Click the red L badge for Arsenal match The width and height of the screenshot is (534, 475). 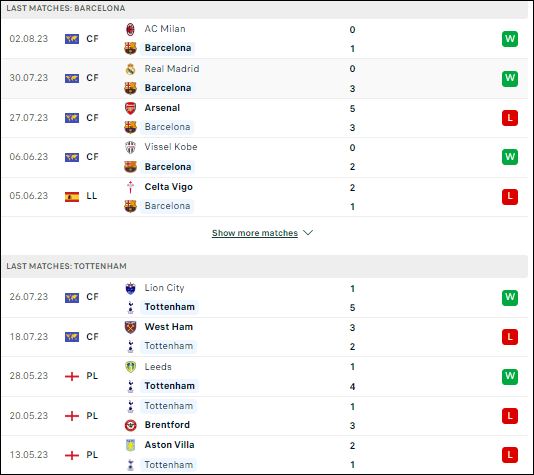tap(509, 118)
